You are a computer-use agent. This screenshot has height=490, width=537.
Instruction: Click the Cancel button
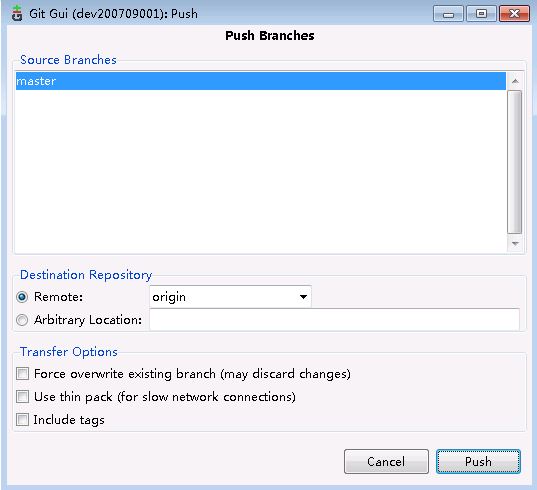386,462
